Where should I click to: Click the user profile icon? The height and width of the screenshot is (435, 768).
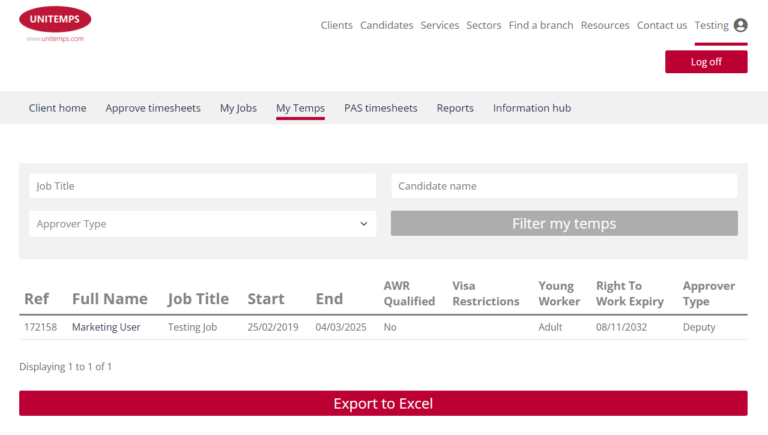(740, 25)
